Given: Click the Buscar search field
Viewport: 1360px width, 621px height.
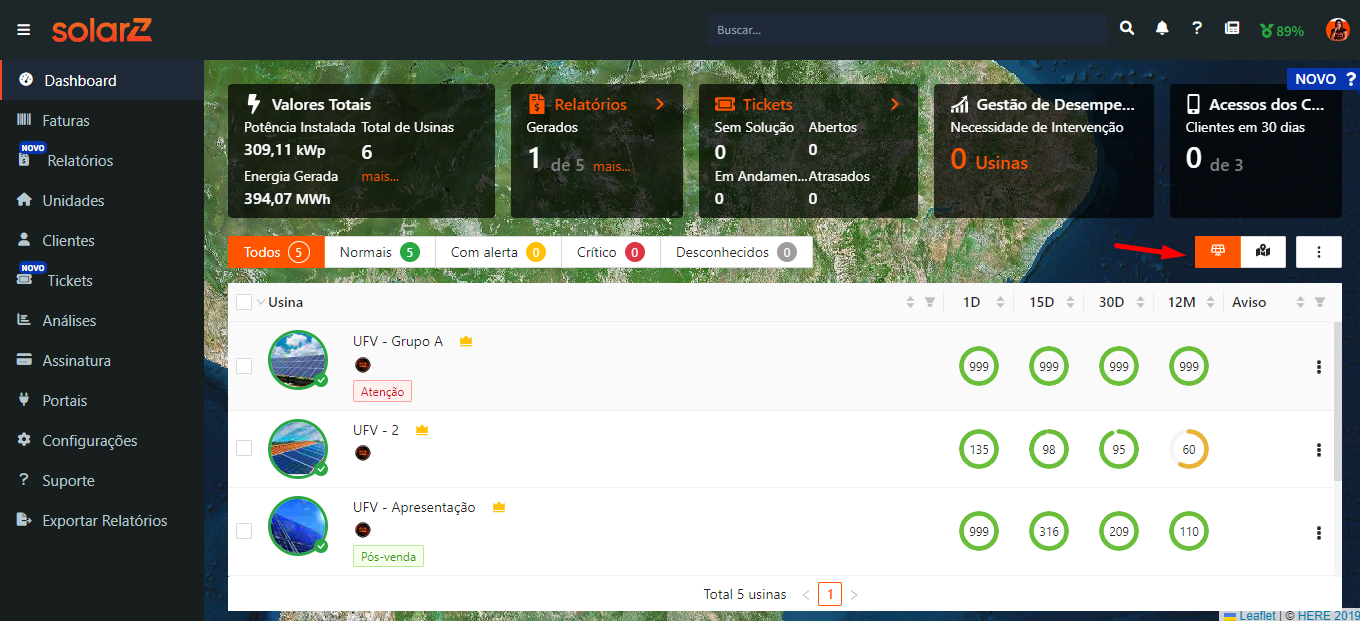Looking at the screenshot, I should pyautogui.click(x=905, y=30).
